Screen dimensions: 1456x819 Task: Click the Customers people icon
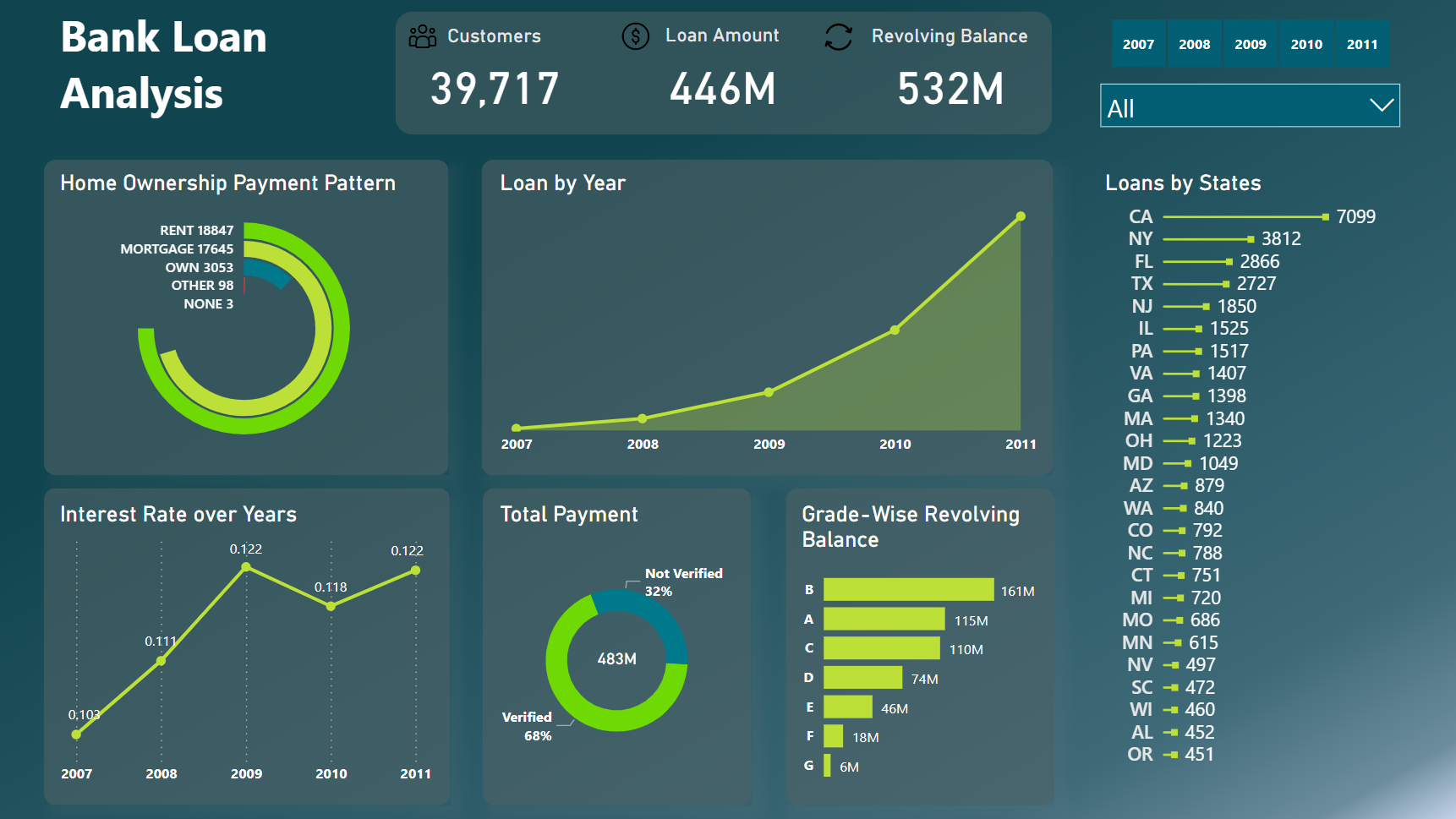(423, 35)
